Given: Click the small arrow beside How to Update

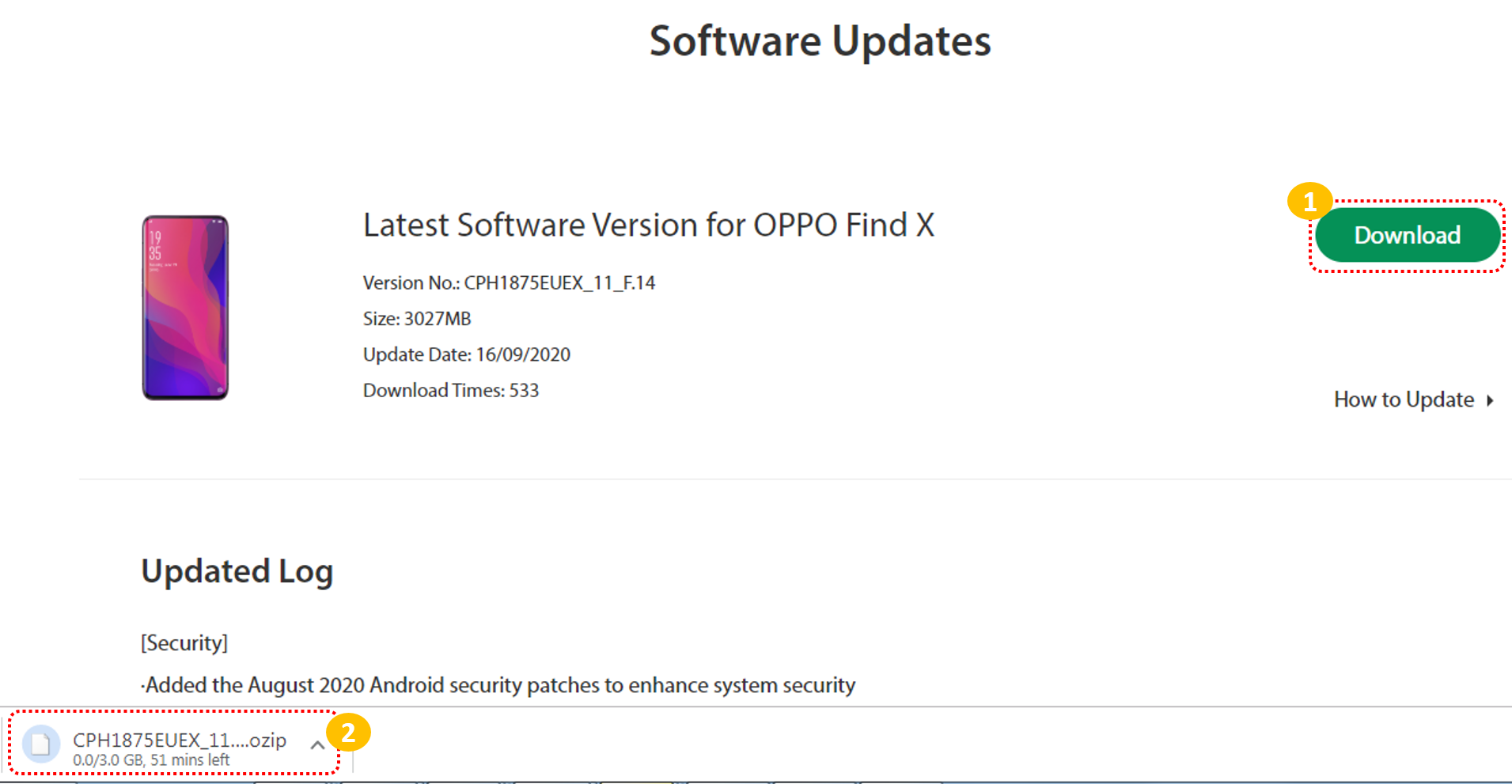Looking at the screenshot, I should [1490, 400].
